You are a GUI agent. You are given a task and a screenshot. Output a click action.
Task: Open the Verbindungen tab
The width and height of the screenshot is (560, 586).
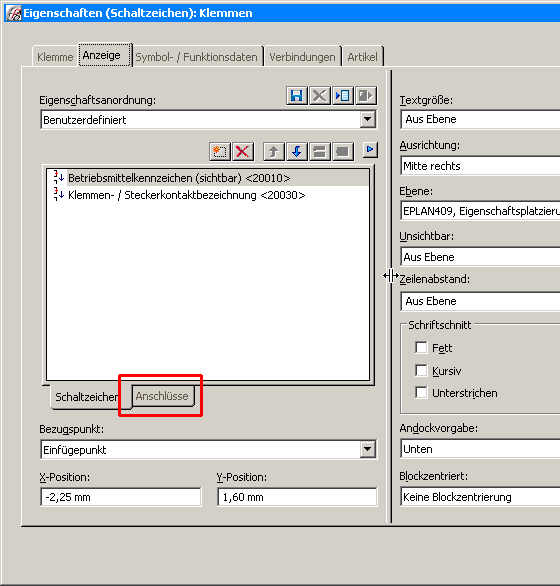tap(302, 57)
